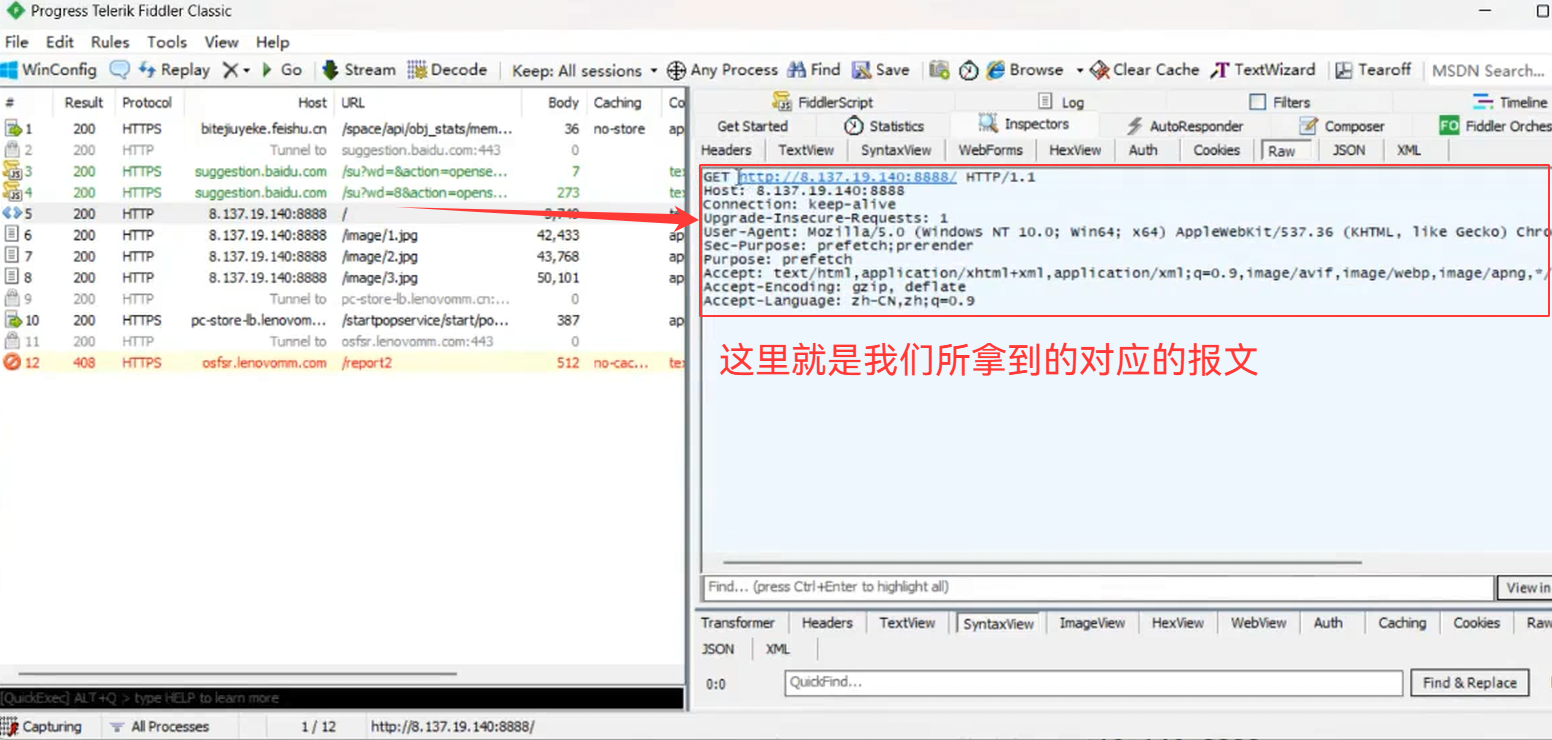This screenshot has width=1552, height=740.
Task: Select request TextView inspector tab
Action: [806, 150]
